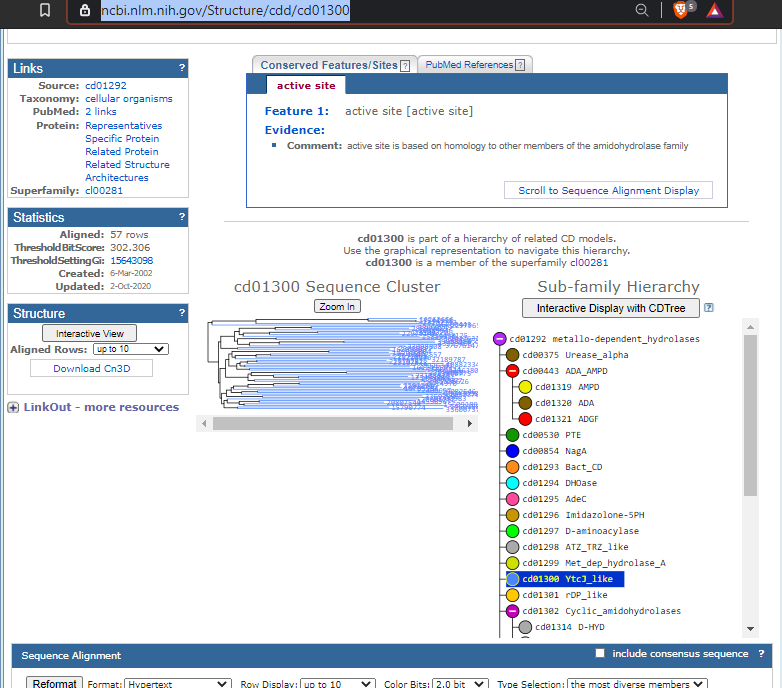Click the Download Cn3D button

coord(91,368)
